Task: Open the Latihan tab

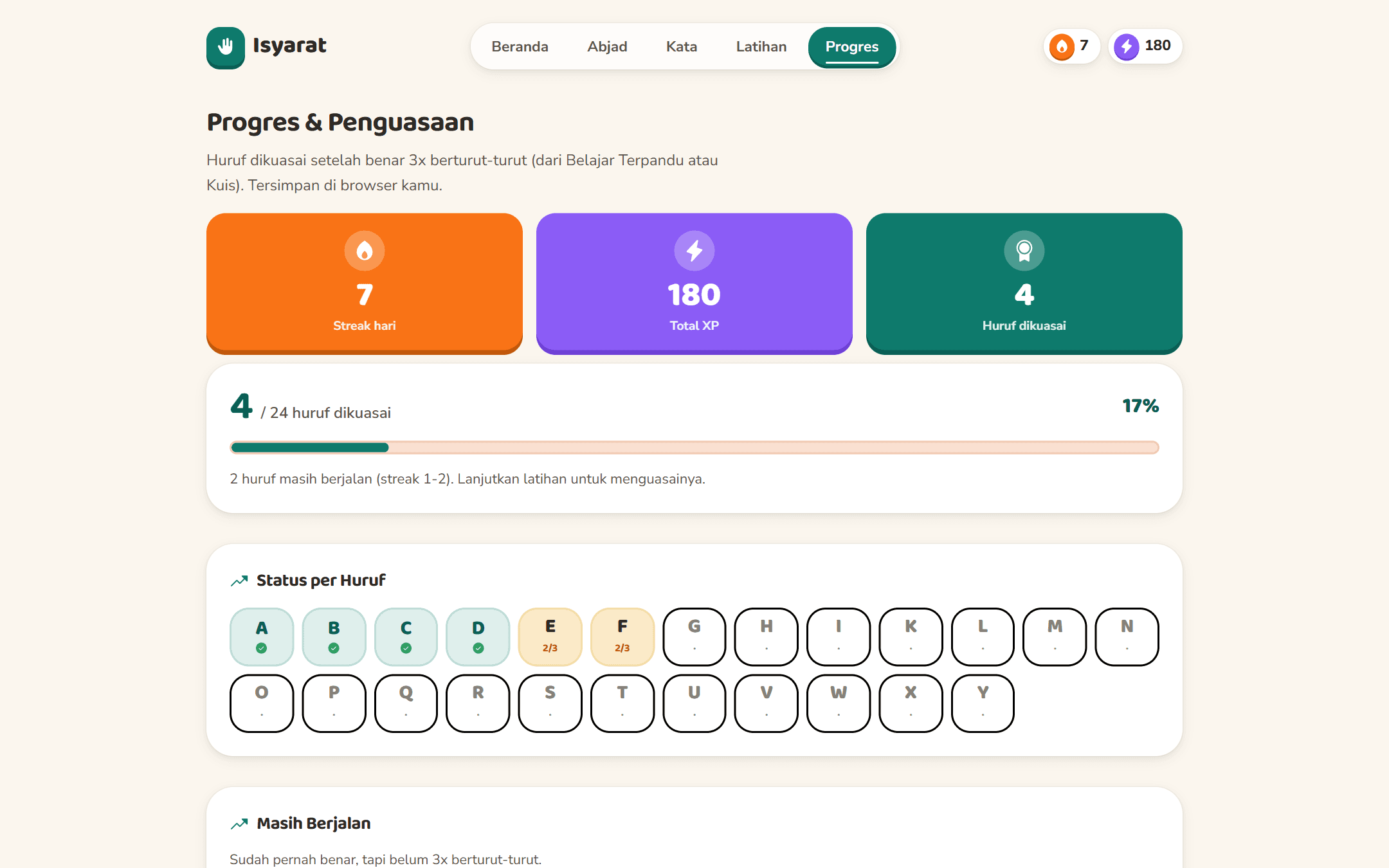Action: (x=761, y=46)
